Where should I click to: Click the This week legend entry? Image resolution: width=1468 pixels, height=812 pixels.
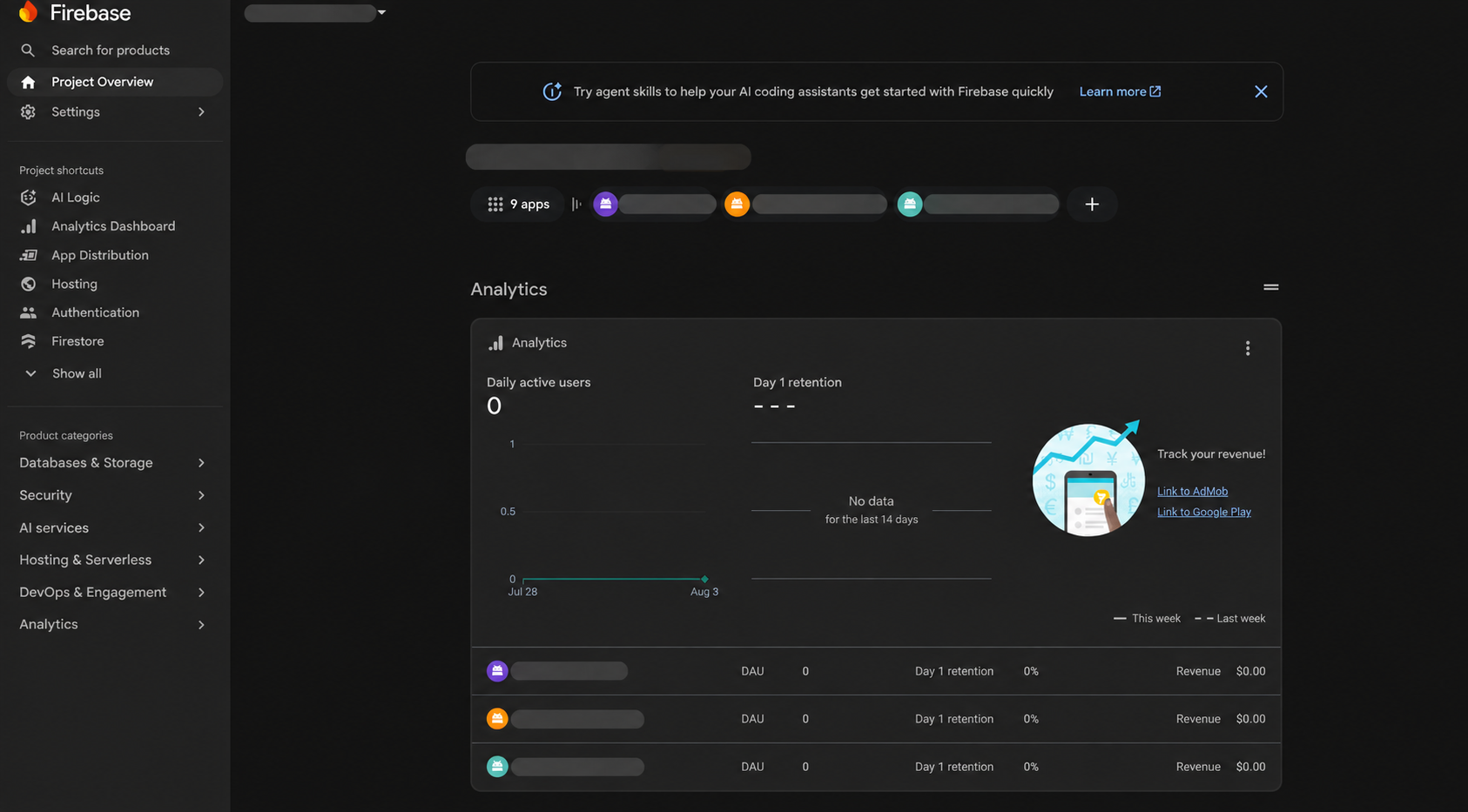[x=1147, y=619]
